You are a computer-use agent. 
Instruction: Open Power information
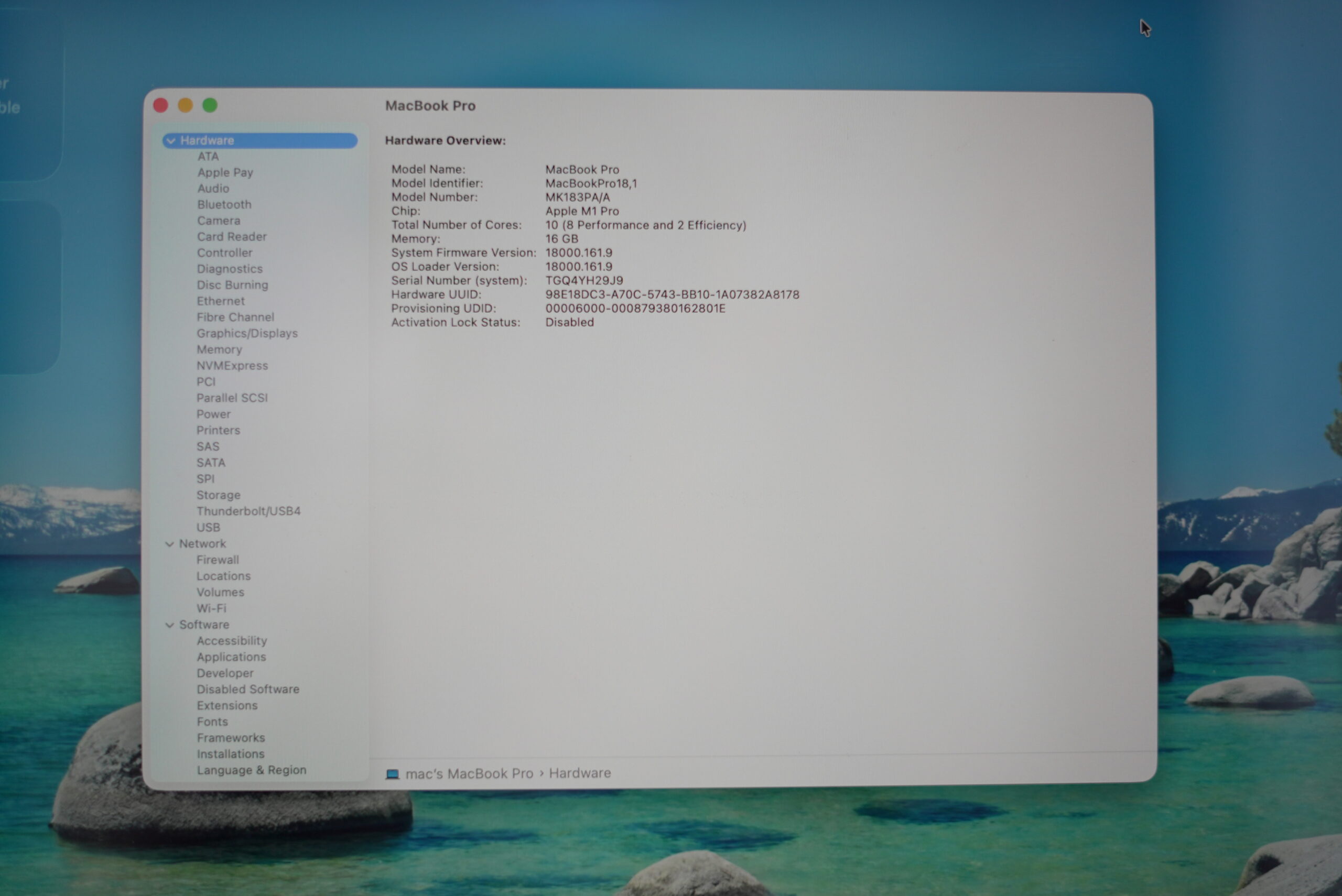[214, 414]
